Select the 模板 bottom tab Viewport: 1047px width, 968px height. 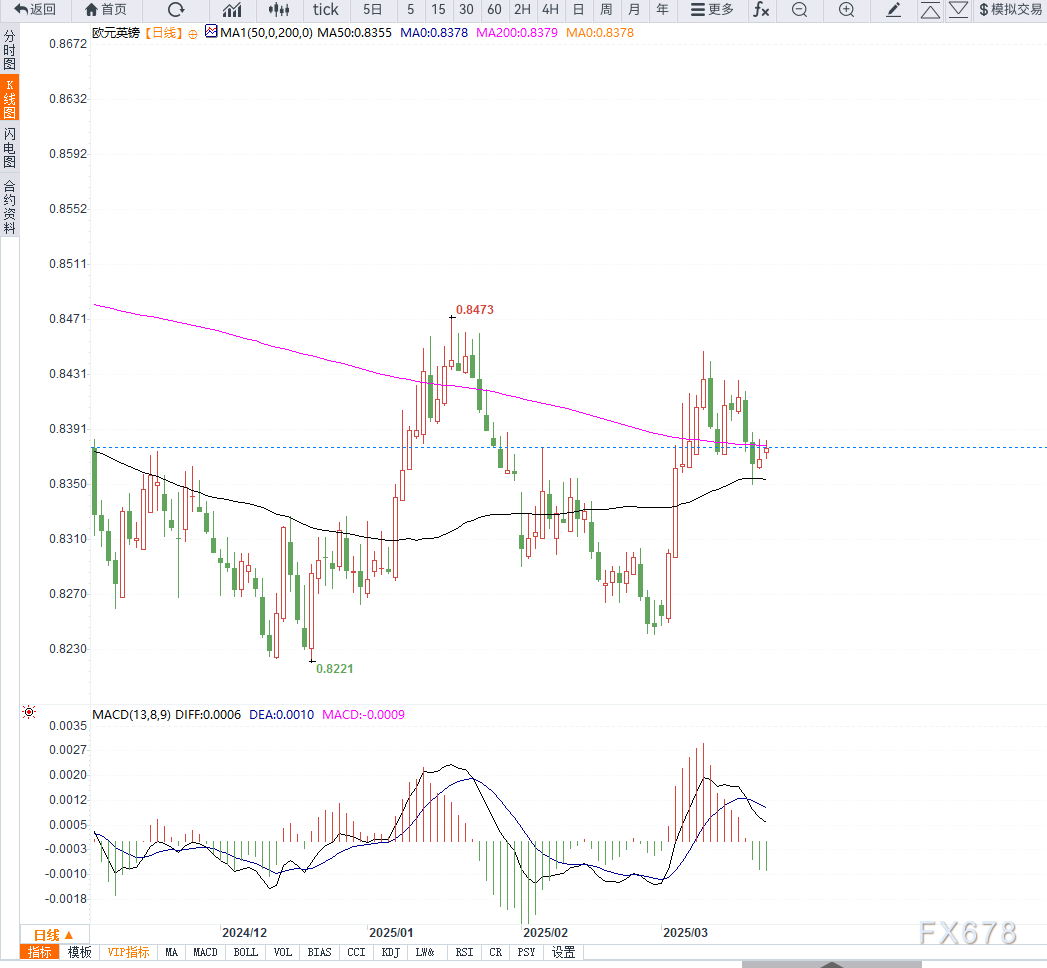pos(79,952)
